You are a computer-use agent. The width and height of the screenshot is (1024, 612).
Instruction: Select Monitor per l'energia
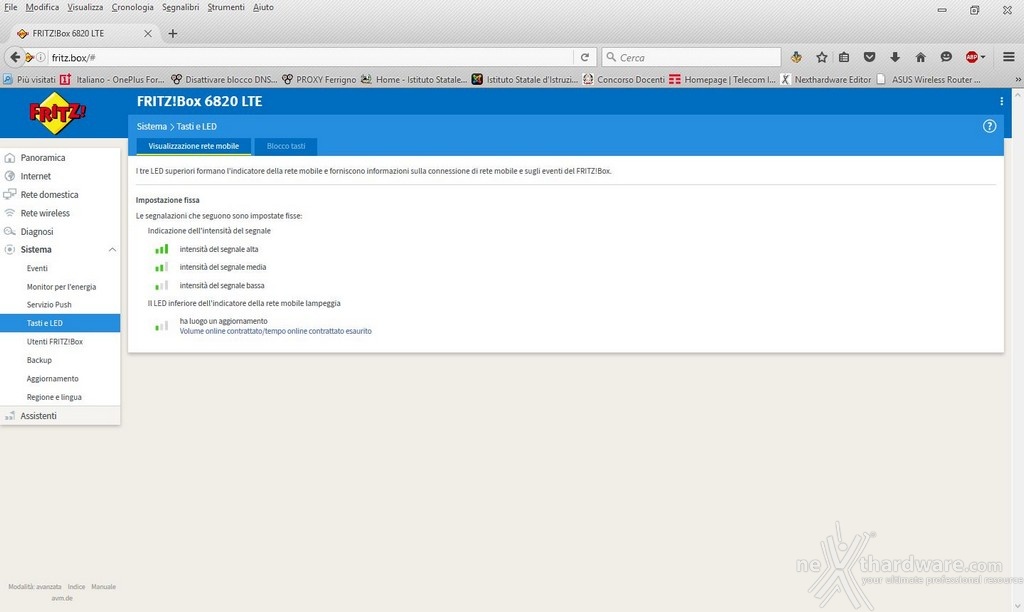point(60,287)
